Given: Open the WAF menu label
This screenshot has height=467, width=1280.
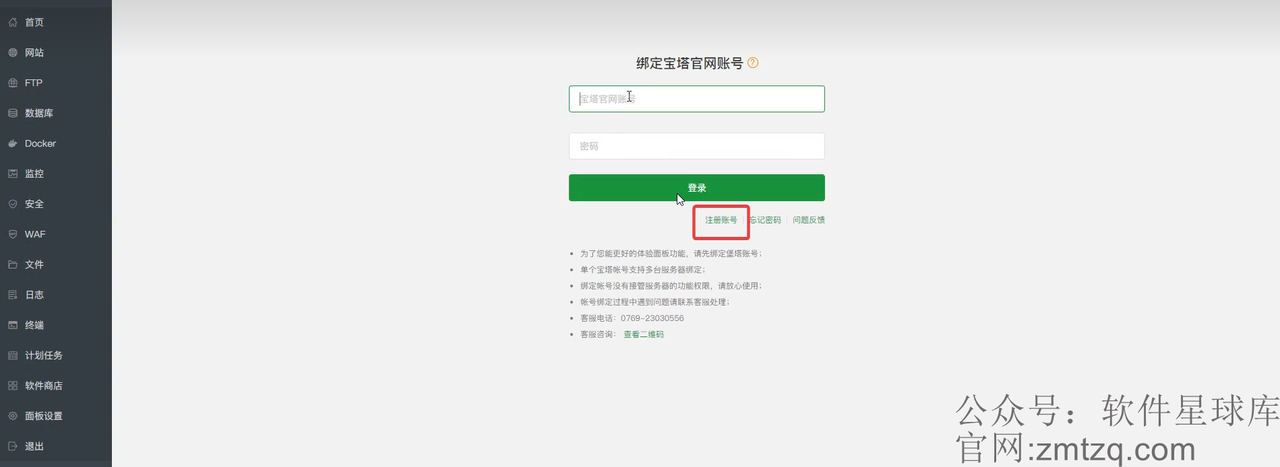Looking at the screenshot, I should [35, 234].
